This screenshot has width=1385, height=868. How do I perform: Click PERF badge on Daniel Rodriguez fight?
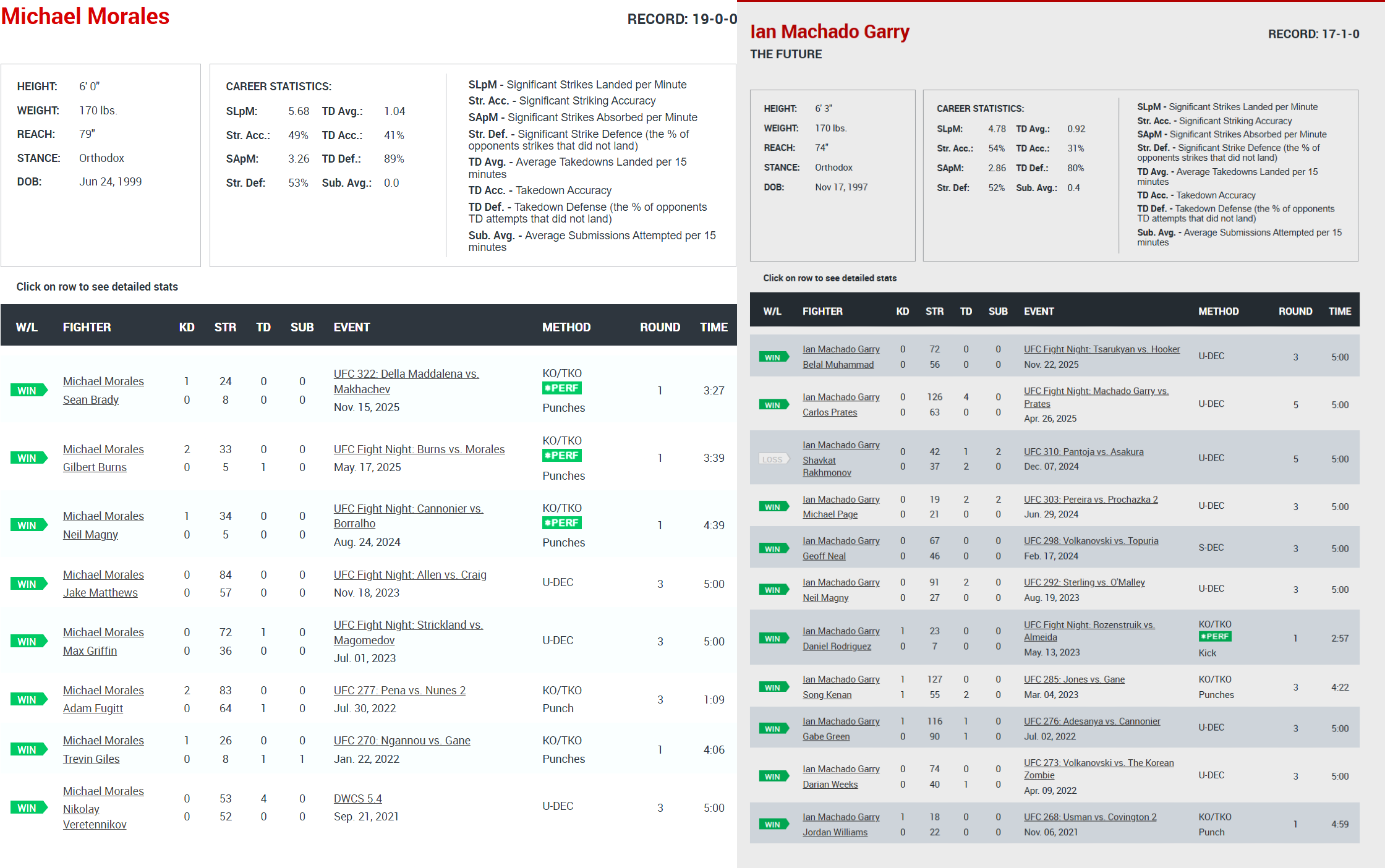(1214, 637)
